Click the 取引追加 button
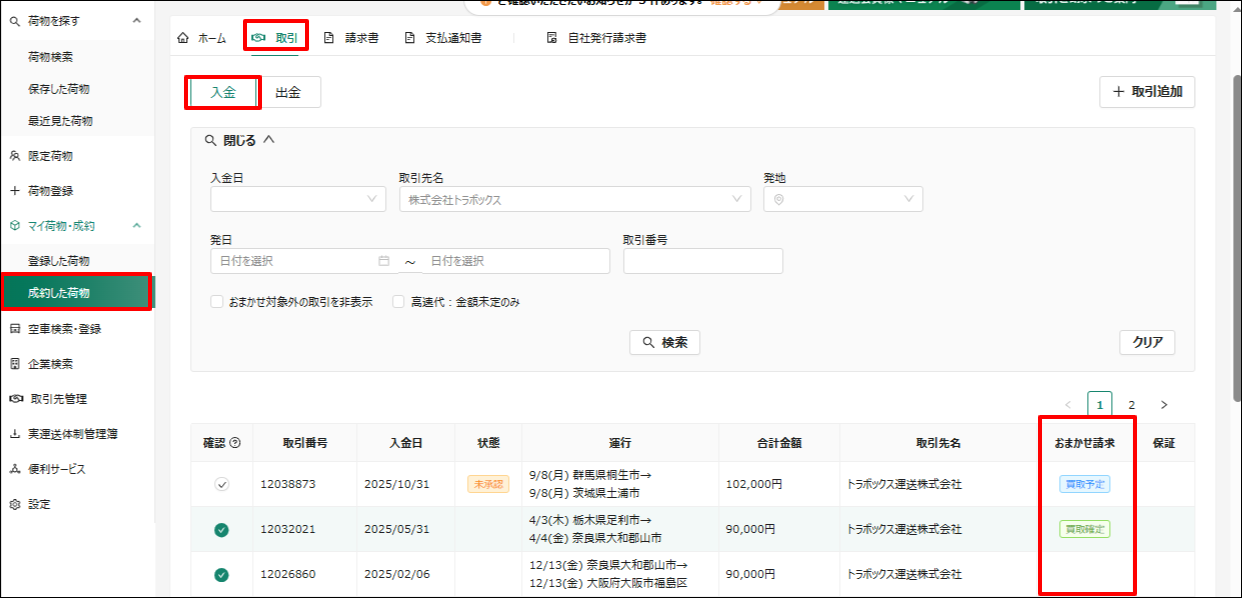This screenshot has width=1242, height=598. click(1147, 92)
